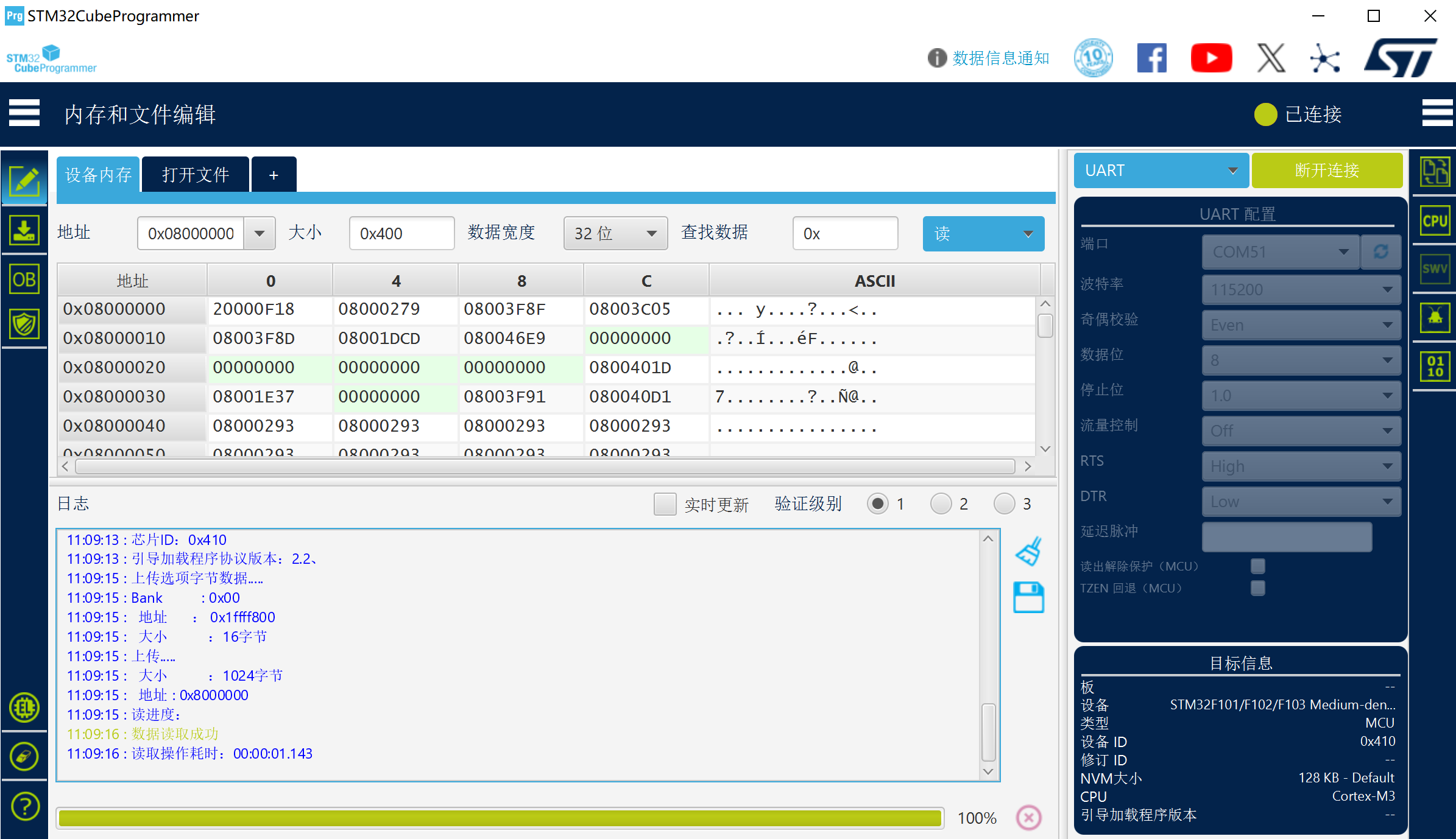Click the 查找数据 search input field
Viewport: 1456px width, 839px height.
tap(845, 234)
